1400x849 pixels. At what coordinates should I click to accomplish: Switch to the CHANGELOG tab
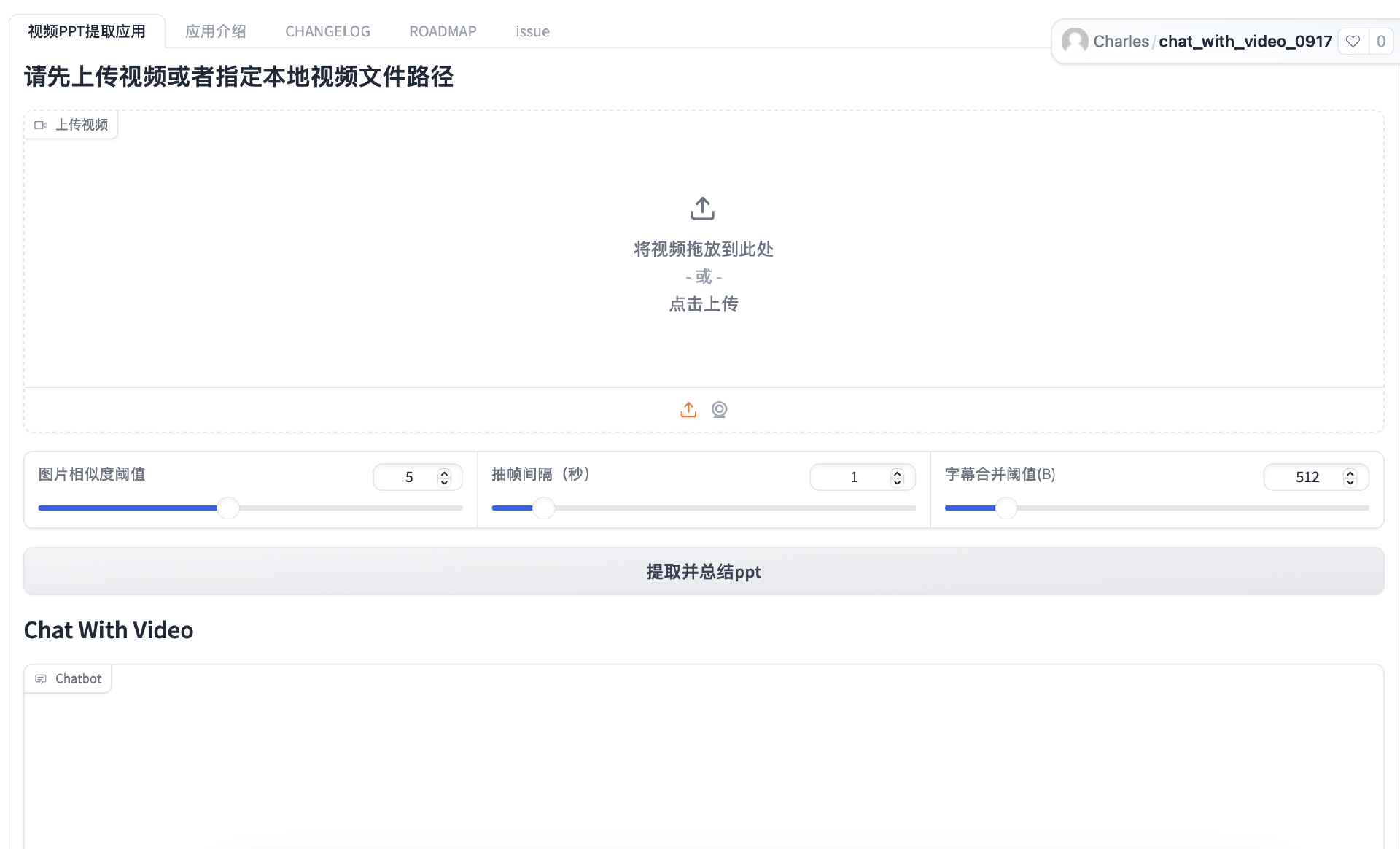click(327, 31)
